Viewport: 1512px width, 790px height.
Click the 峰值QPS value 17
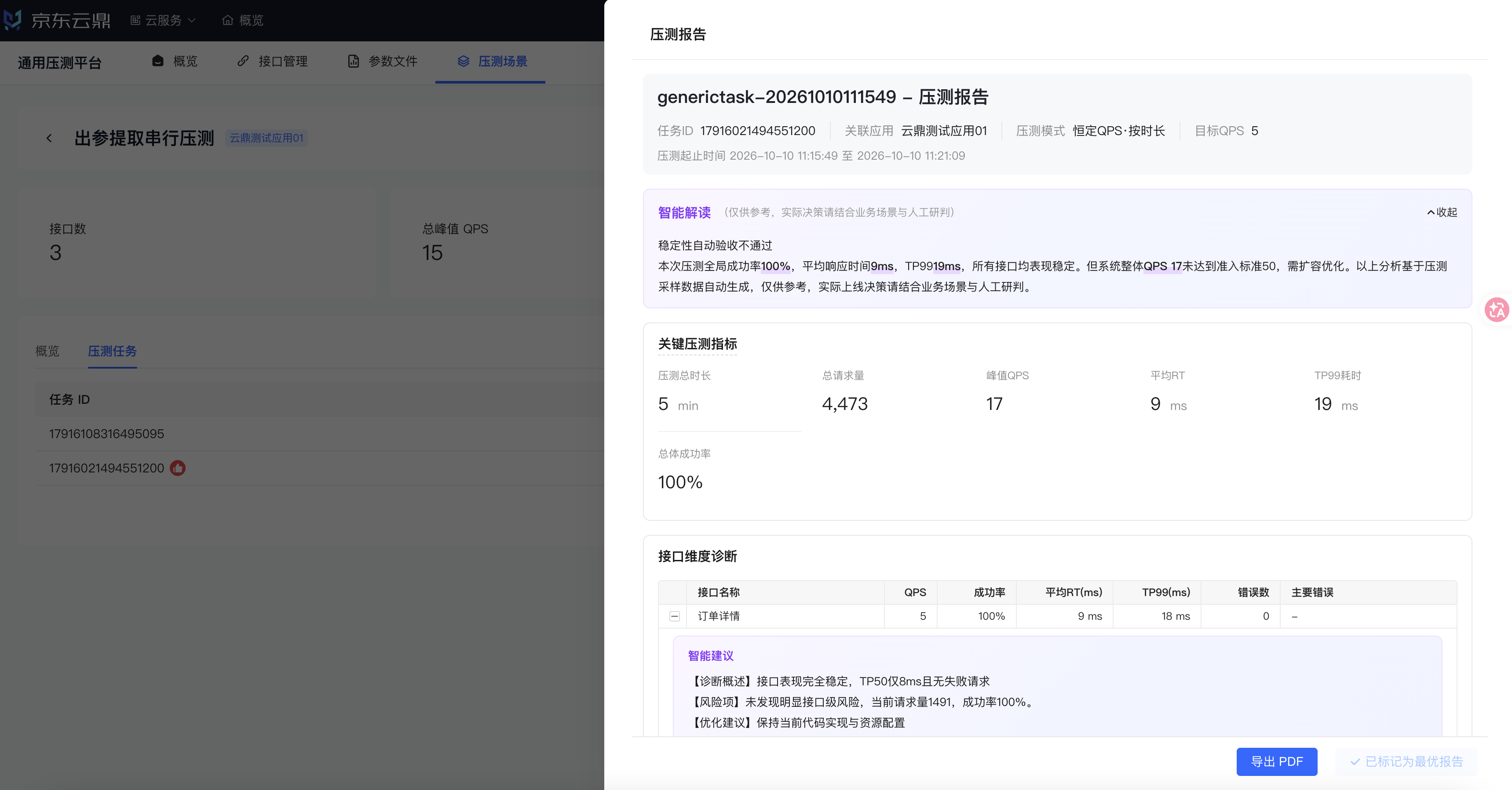[x=994, y=404]
